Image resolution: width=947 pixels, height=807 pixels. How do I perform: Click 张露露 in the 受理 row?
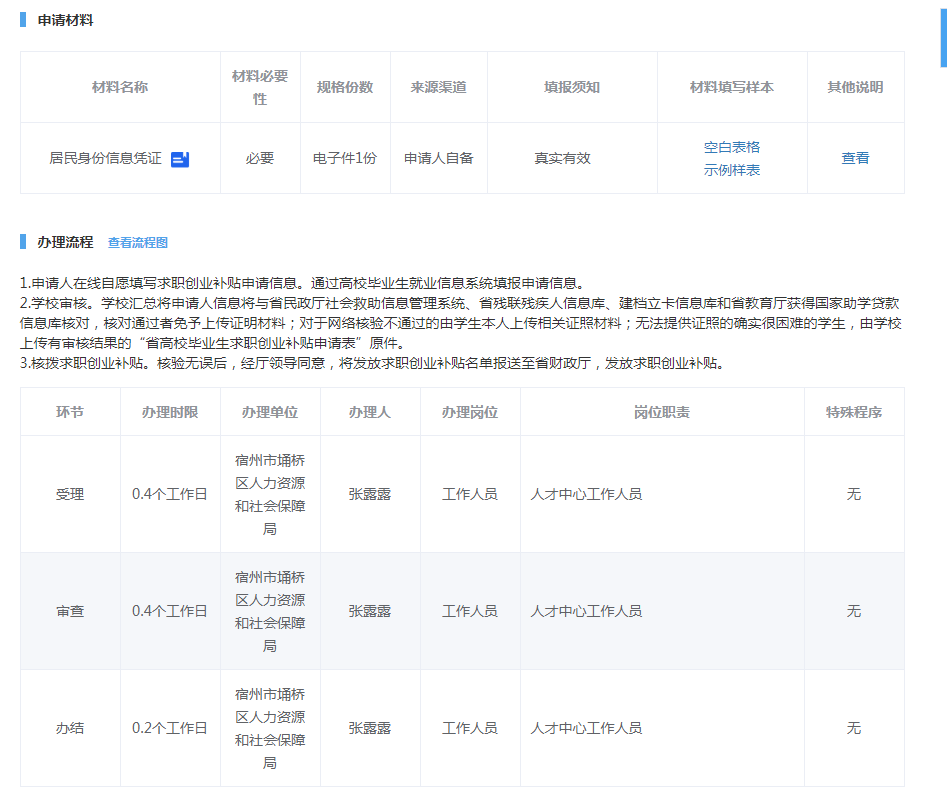coord(369,494)
